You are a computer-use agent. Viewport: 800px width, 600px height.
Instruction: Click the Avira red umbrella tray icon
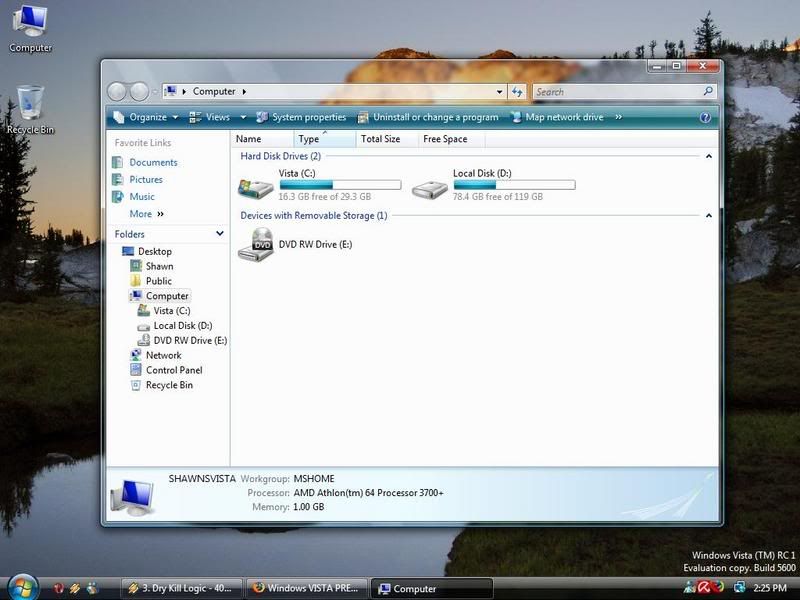tap(704, 588)
